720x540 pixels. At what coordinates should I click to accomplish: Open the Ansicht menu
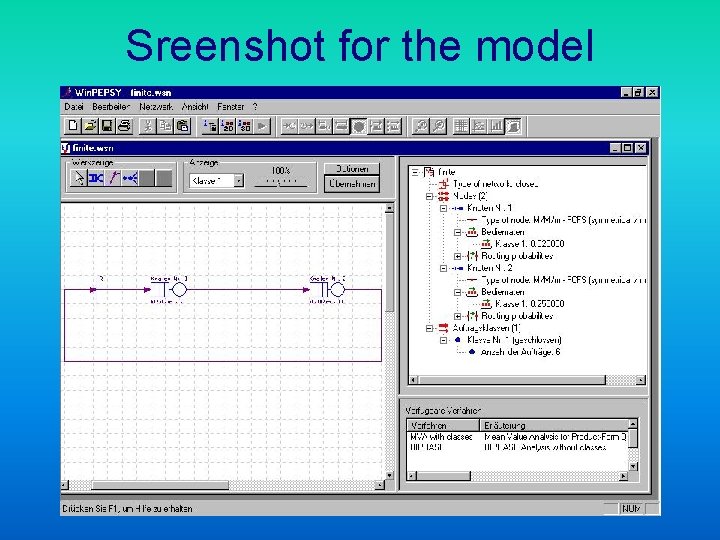coord(195,107)
